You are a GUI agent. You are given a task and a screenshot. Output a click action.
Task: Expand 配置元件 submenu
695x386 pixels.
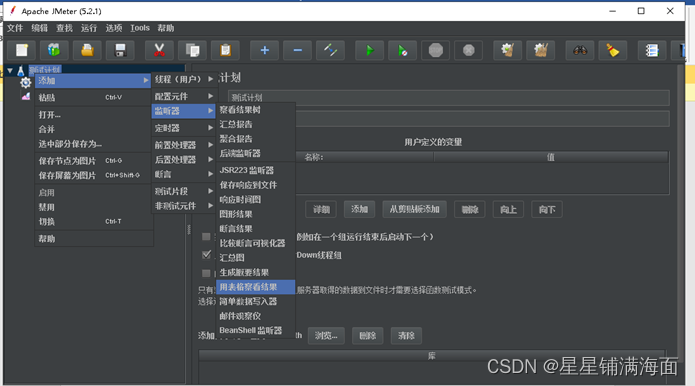pos(184,96)
